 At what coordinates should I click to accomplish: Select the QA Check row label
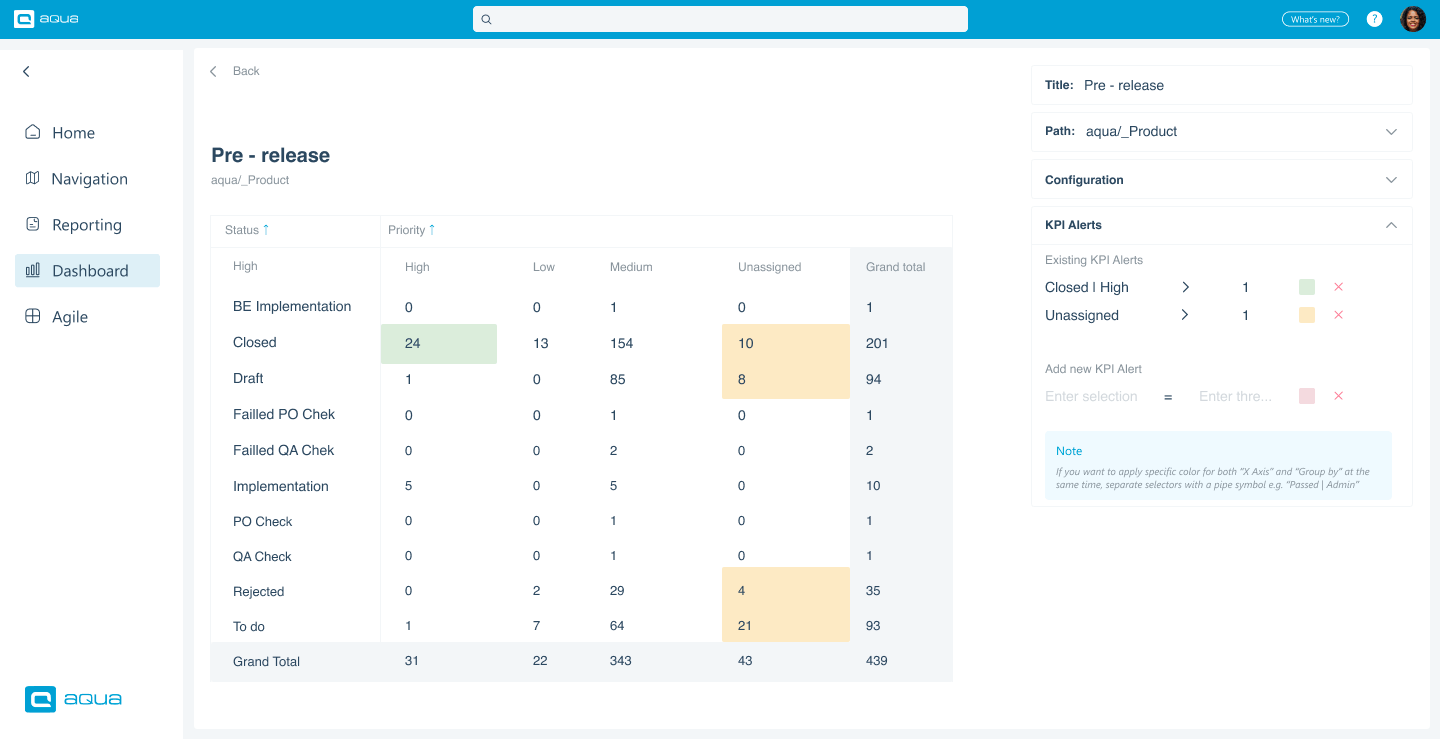[x=263, y=557]
